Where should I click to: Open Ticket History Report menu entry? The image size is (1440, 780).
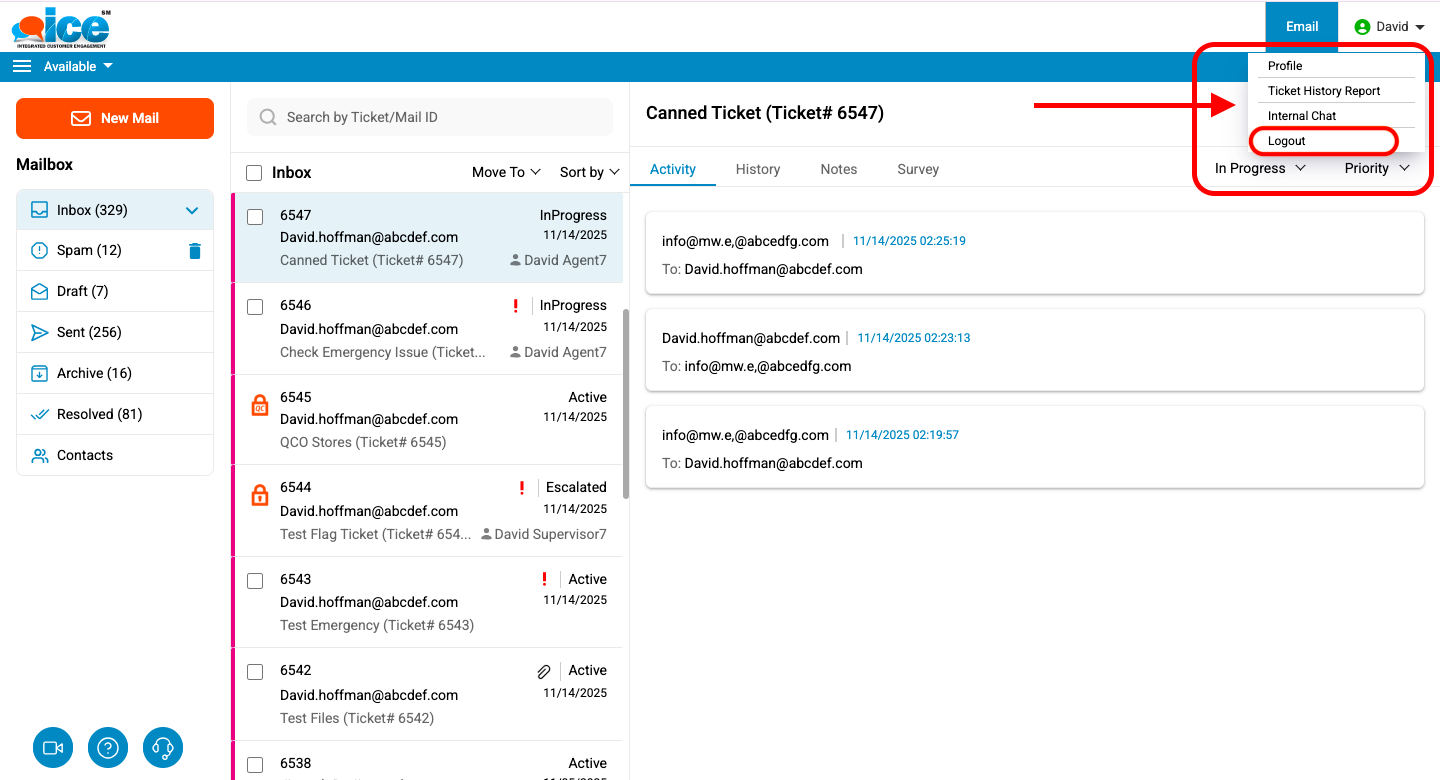[x=1324, y=91]
